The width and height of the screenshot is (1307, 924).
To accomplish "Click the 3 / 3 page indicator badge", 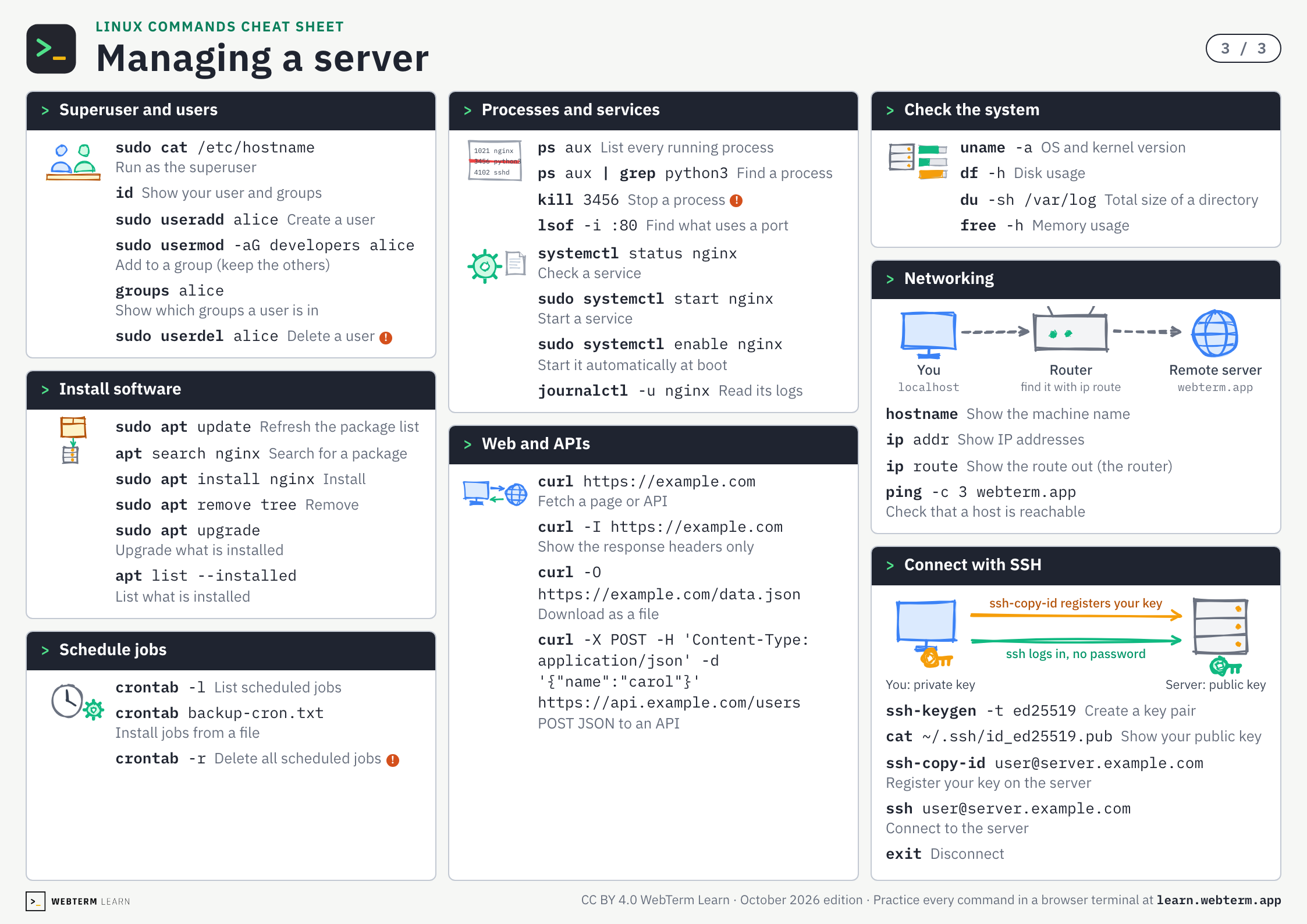I will click(x=1243, y=48).
